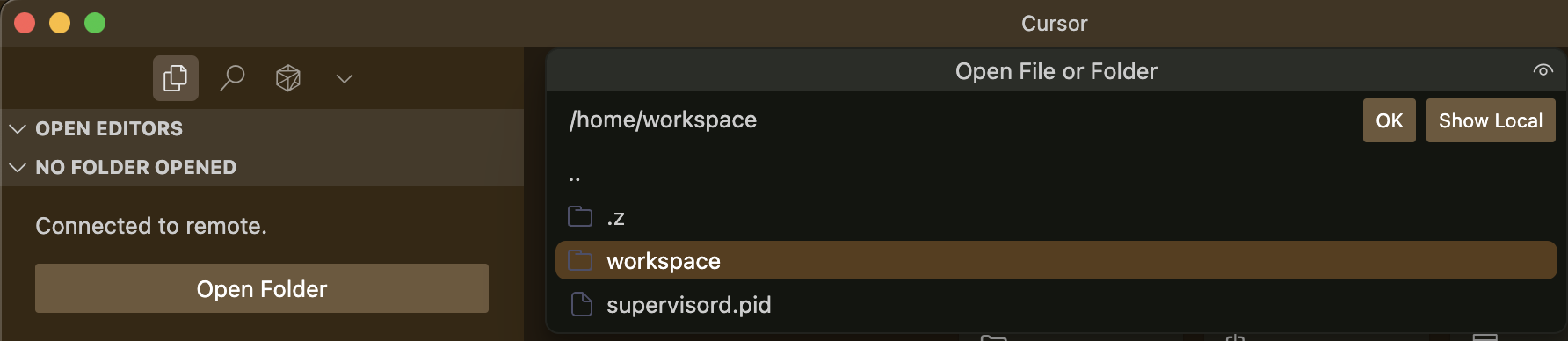Select the .z folder name

click(615, 218)
